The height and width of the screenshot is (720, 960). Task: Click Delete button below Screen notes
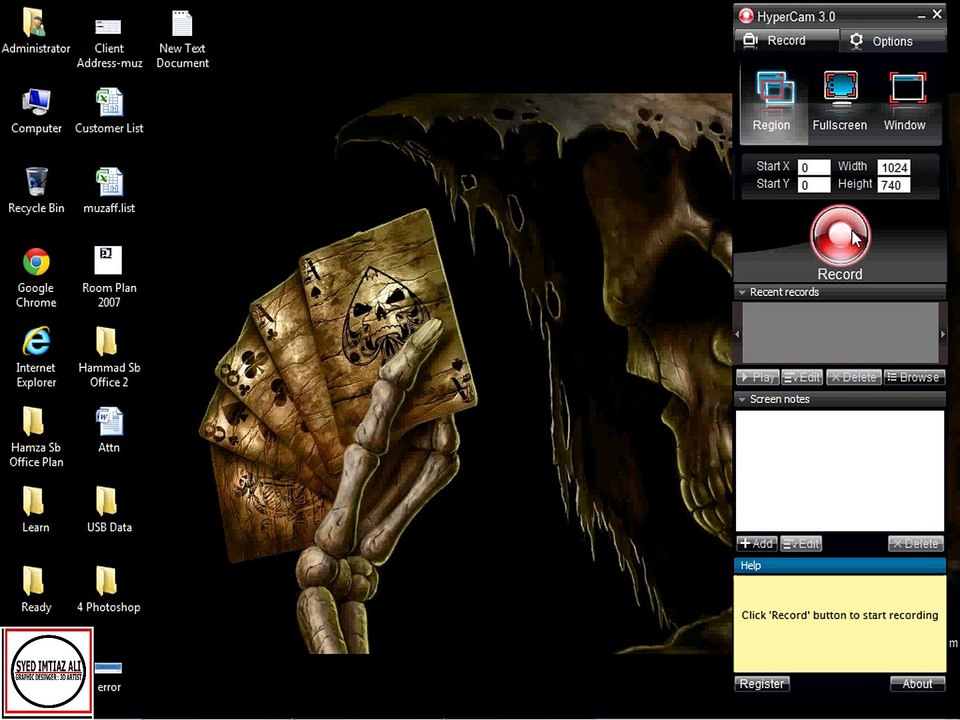point(917,544)
